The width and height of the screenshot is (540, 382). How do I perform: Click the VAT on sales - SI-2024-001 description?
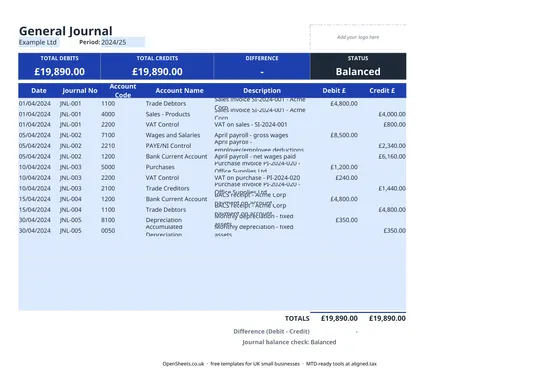251,124
